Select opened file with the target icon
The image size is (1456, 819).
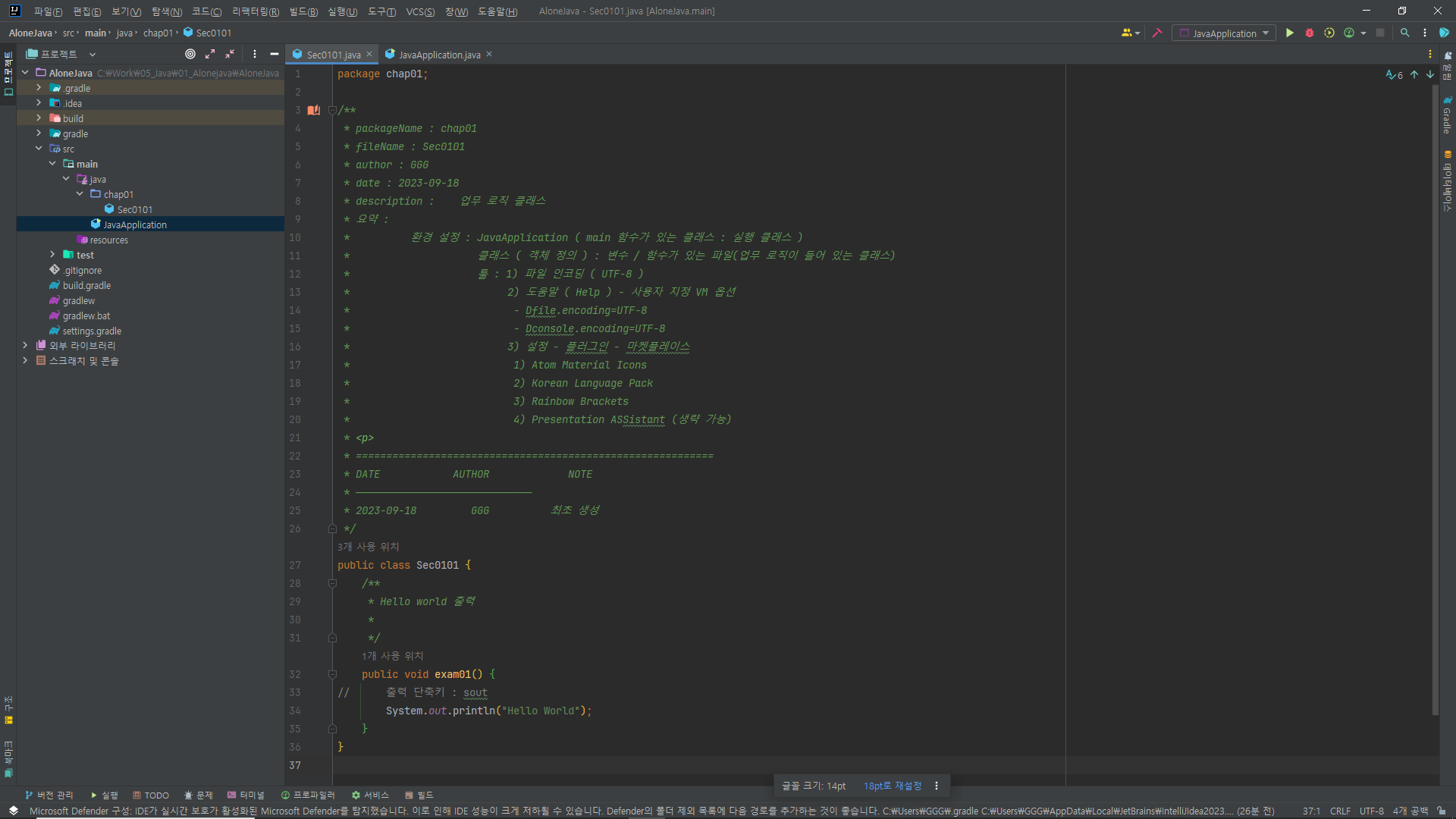(x=190, y=54)
